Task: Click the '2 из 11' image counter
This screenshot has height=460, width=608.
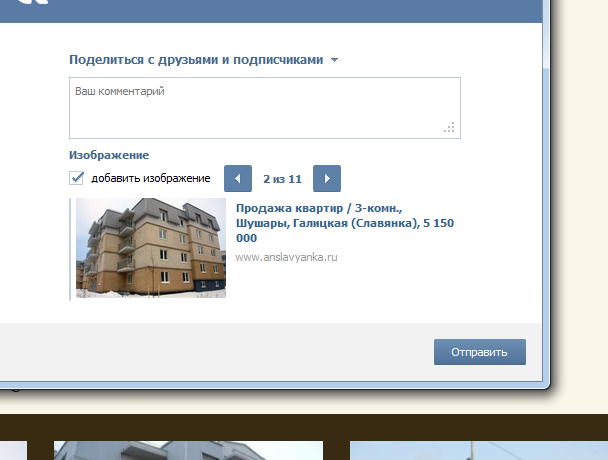Action: tap(282, 179)
